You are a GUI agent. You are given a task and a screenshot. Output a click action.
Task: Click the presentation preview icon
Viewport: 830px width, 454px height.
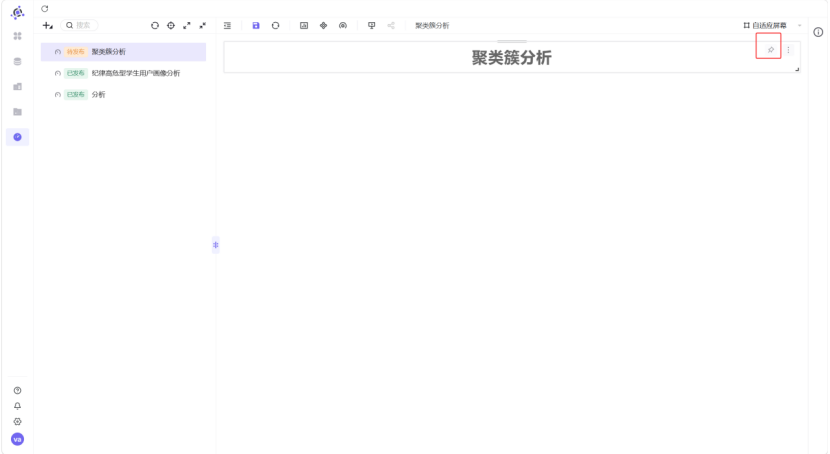pos(372,25)
